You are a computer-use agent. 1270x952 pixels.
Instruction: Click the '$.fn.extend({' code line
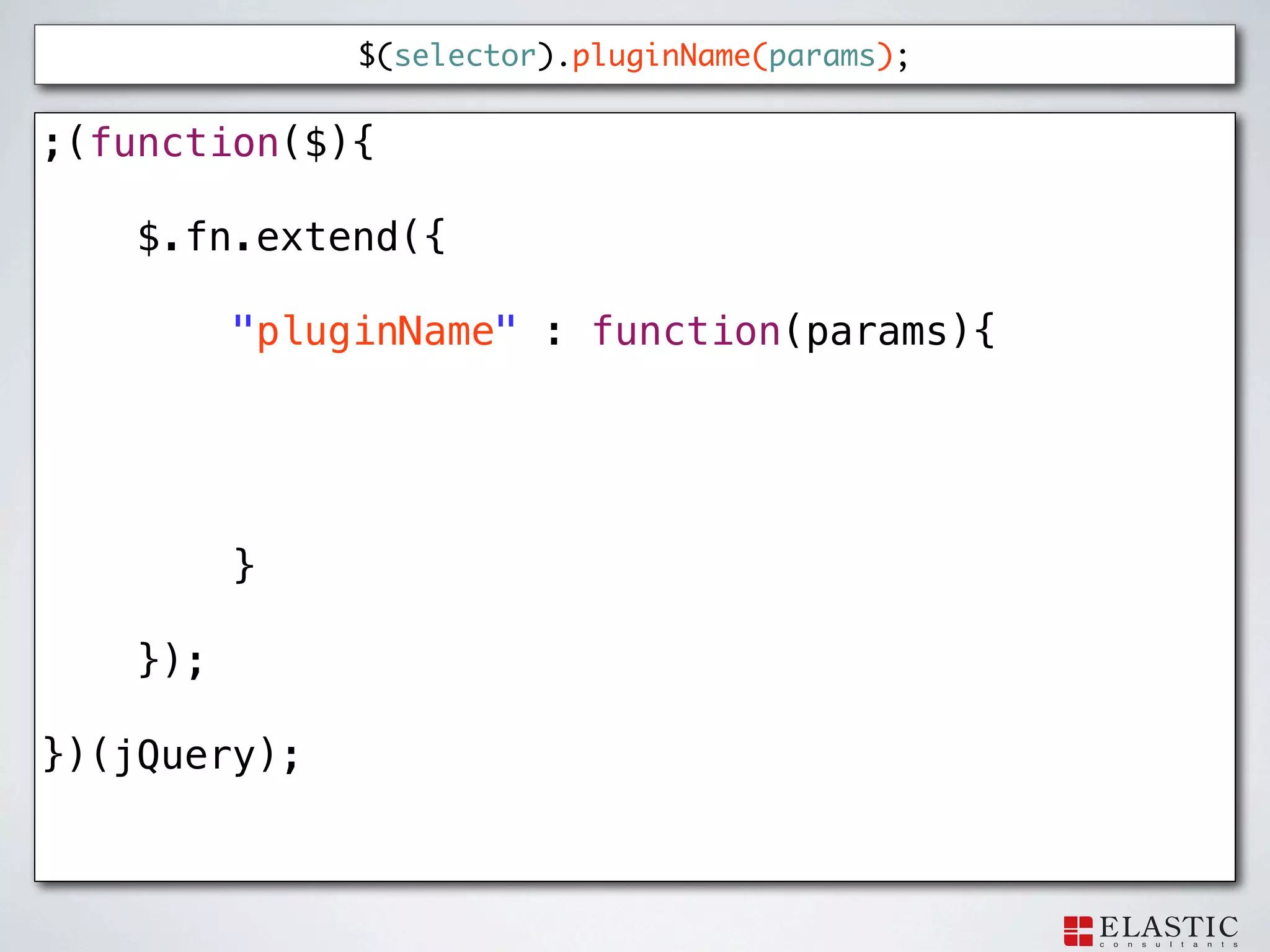tap(291, 237)
